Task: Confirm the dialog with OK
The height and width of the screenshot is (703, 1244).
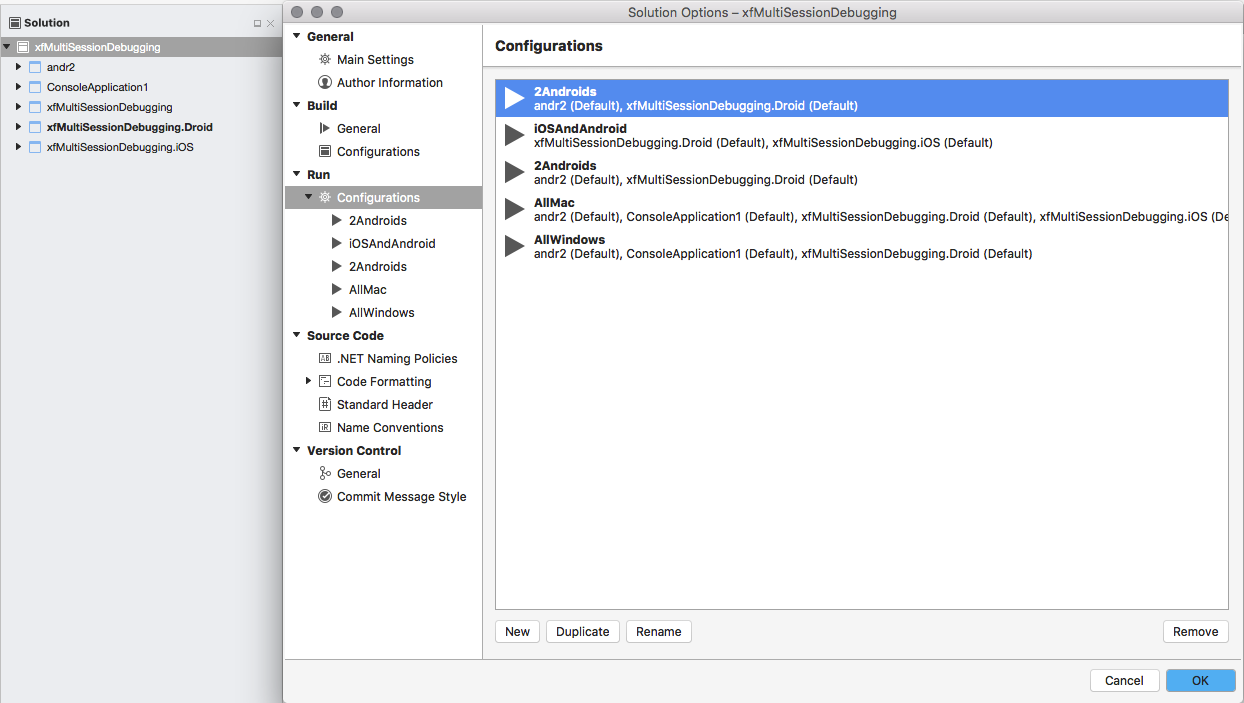Action: coord(1200,681)
